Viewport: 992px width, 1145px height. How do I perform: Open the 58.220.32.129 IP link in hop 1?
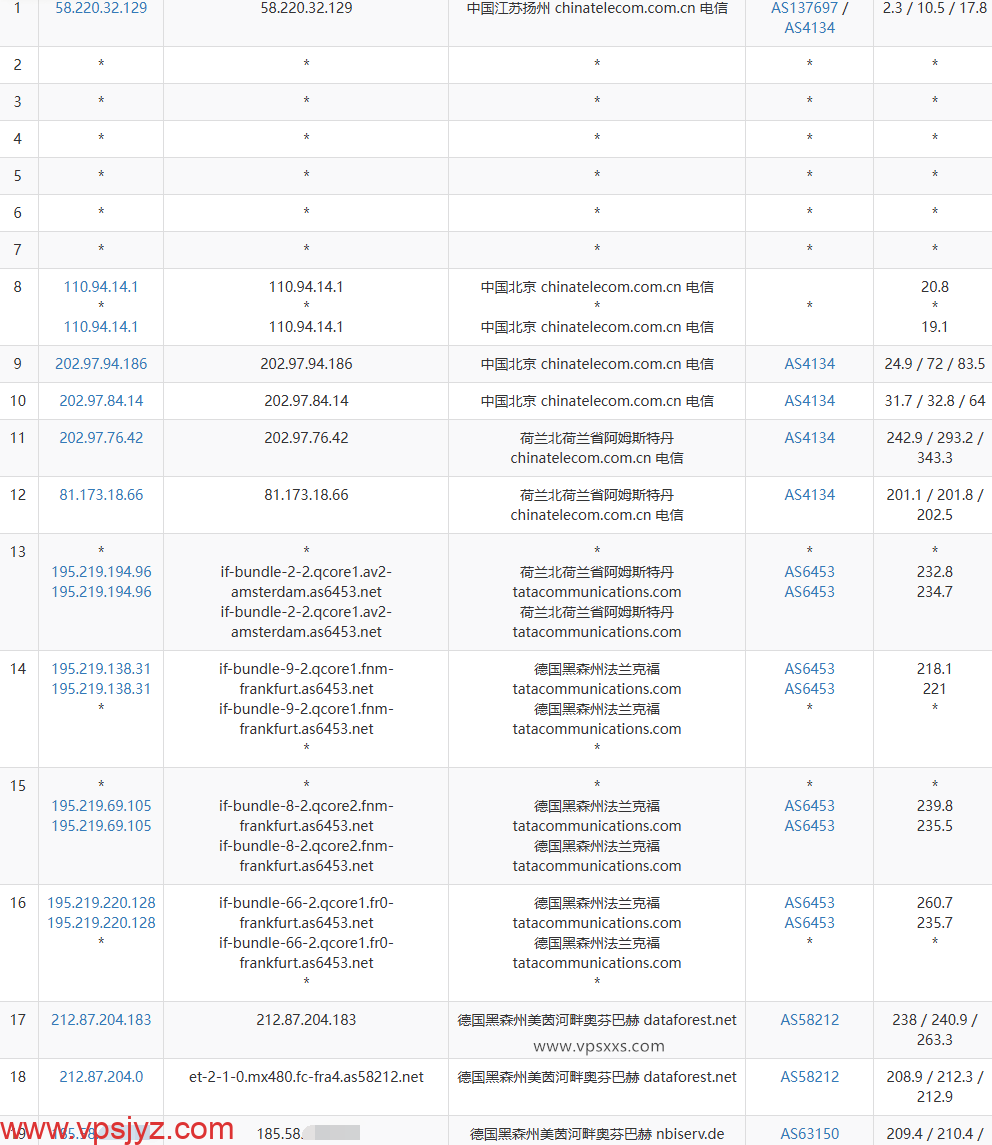coord(101,8)
